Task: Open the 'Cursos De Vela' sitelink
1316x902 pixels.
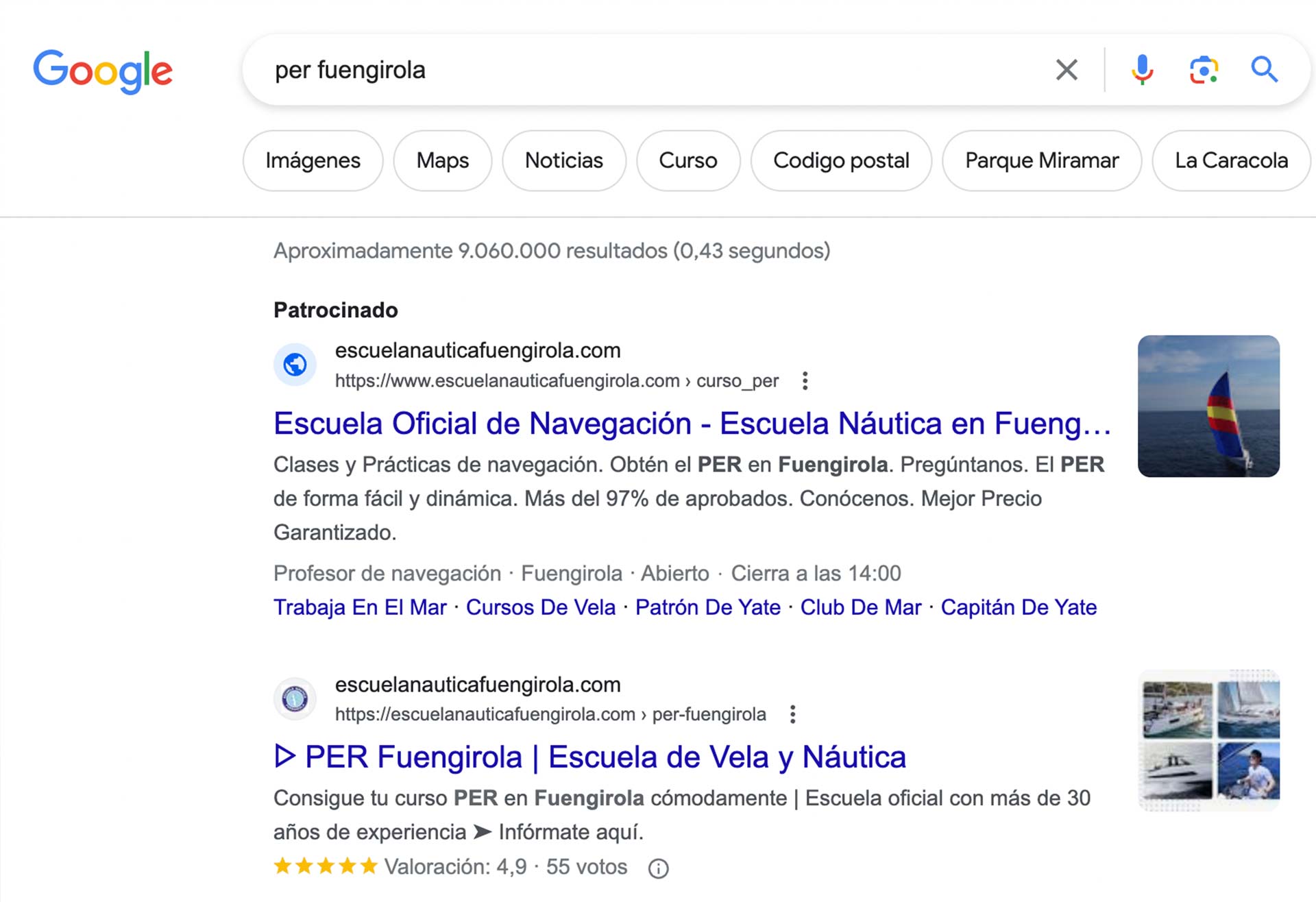Action: (541, 607)
